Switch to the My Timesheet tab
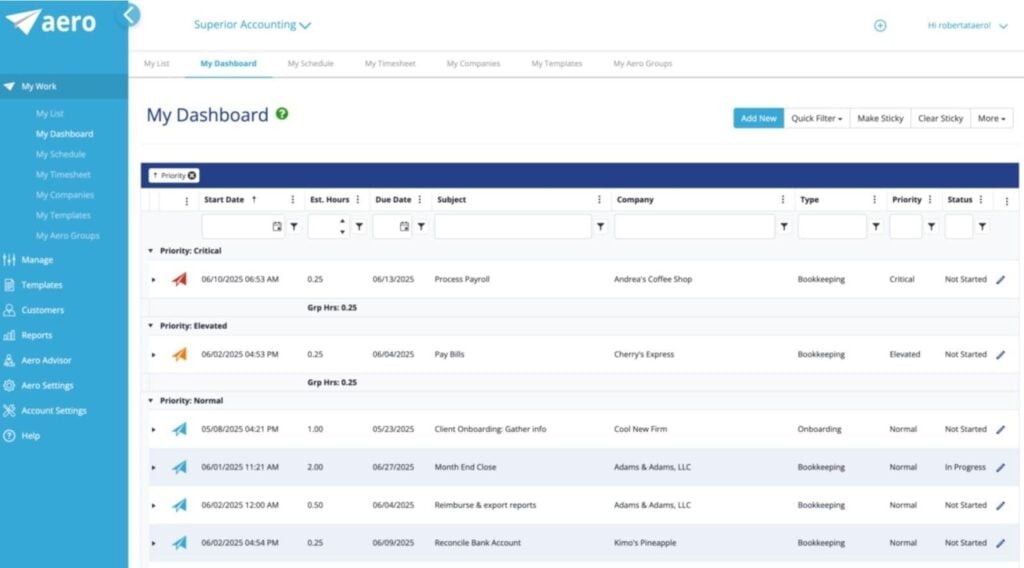The image size is (1024, 568). [390, 63]
